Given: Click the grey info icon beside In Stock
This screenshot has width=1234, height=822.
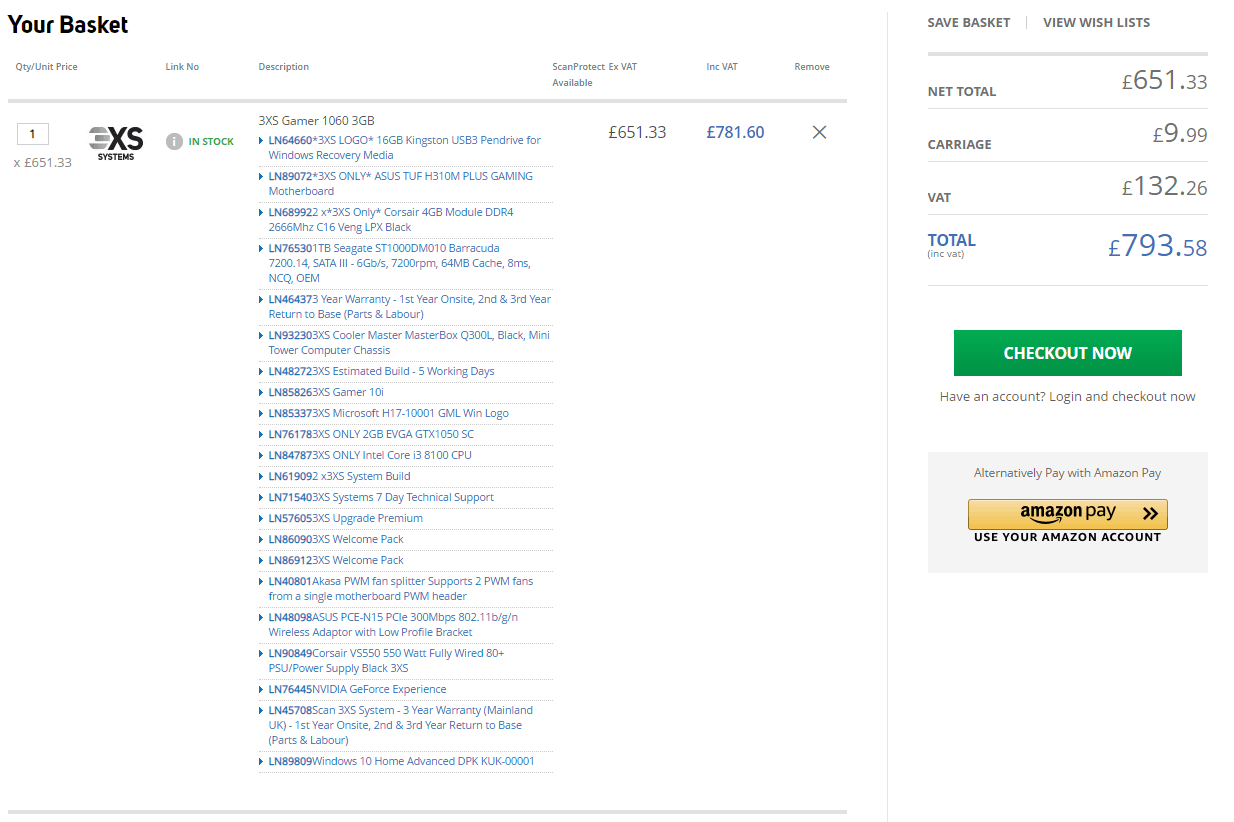Looking at the screenshot, I should 174,142.
